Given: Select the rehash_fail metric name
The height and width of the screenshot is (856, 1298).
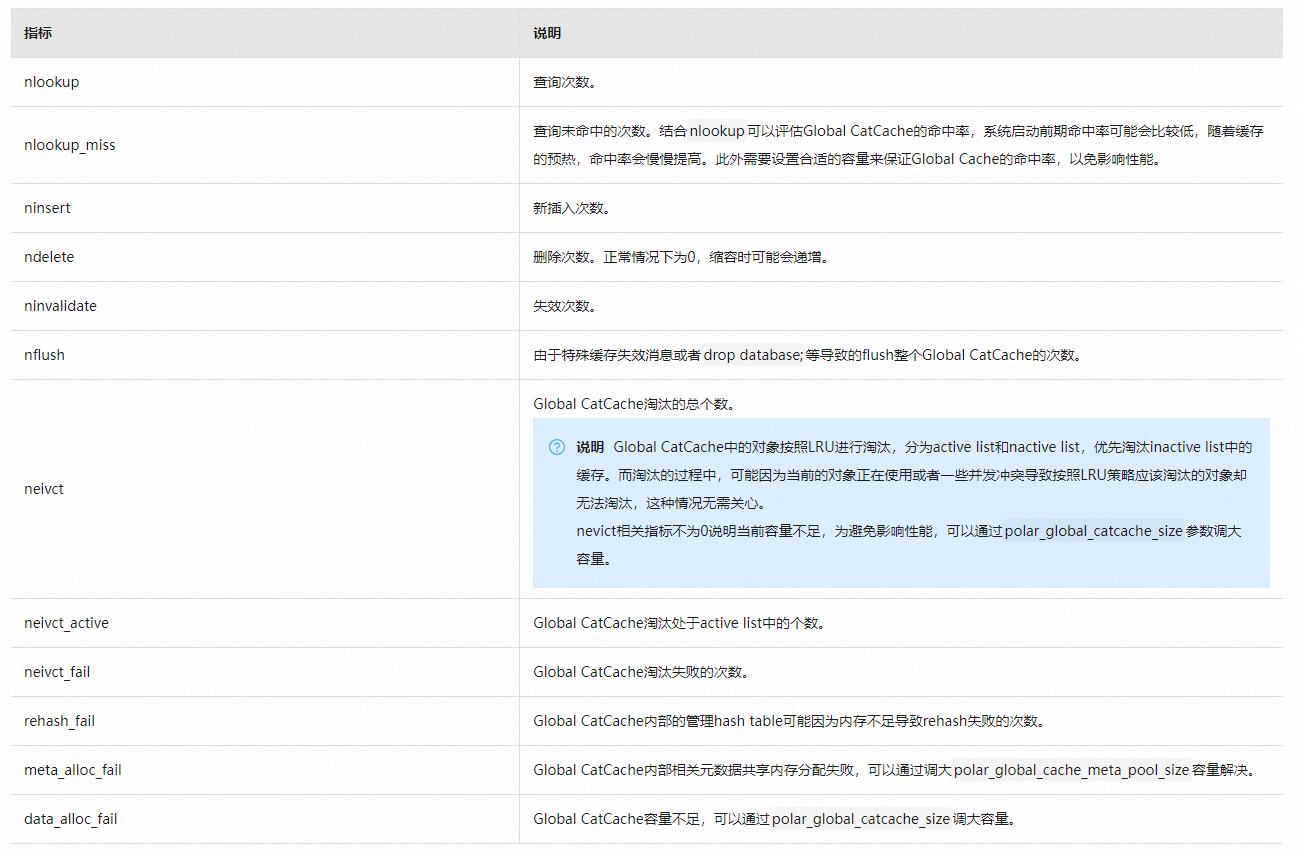Looking at the screenshot, I should [x=59, y=721].
